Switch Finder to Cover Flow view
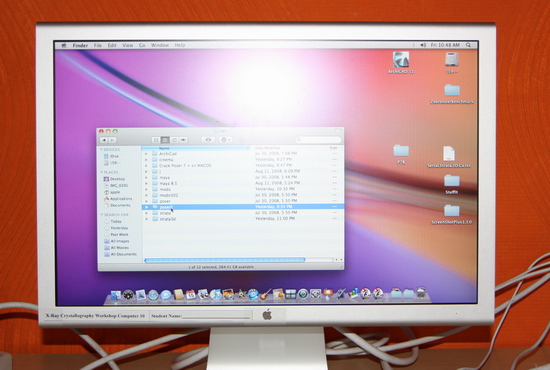The image size is (550, 370). (x=183, y=140)
